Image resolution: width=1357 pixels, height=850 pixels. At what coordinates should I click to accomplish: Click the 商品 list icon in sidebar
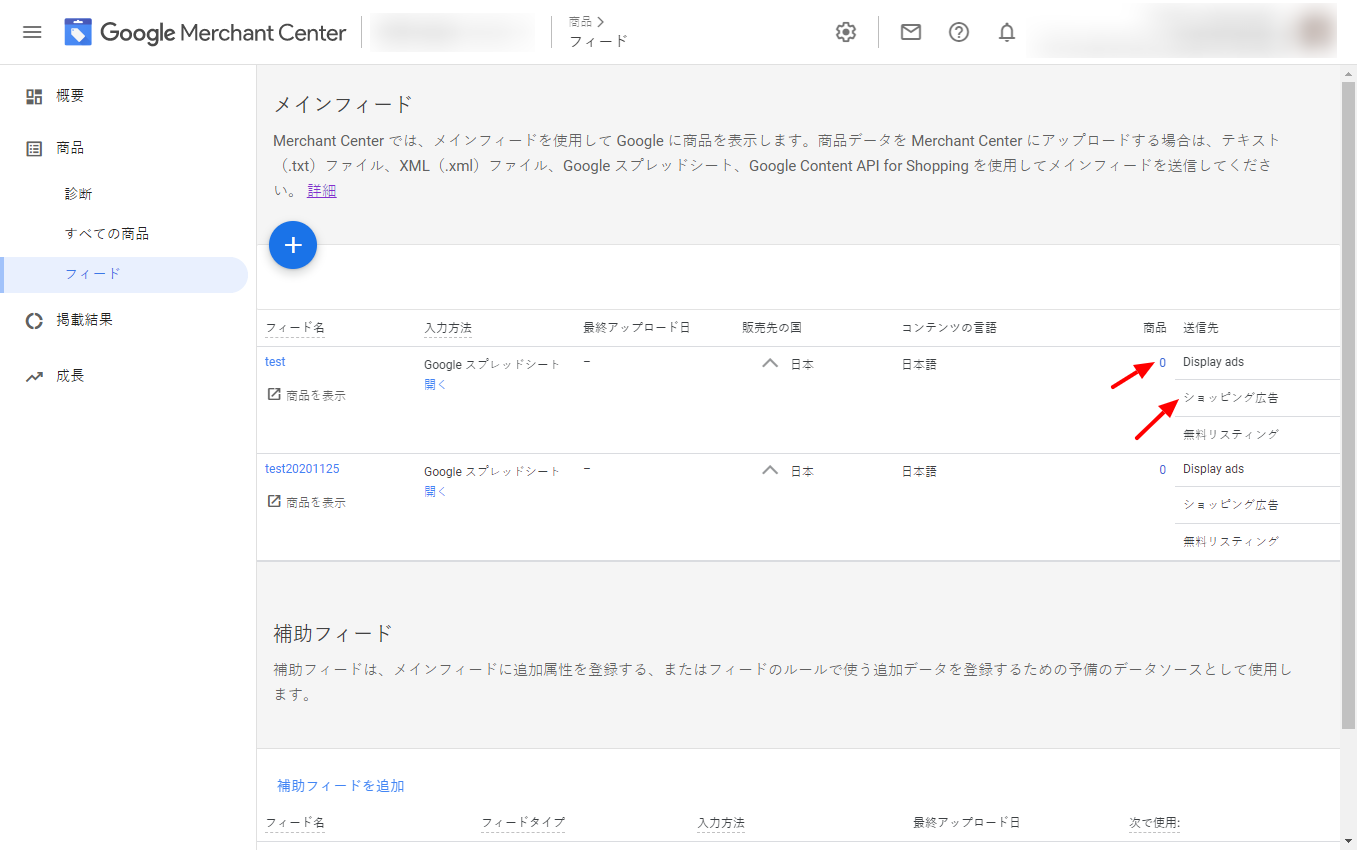point(34,148)
